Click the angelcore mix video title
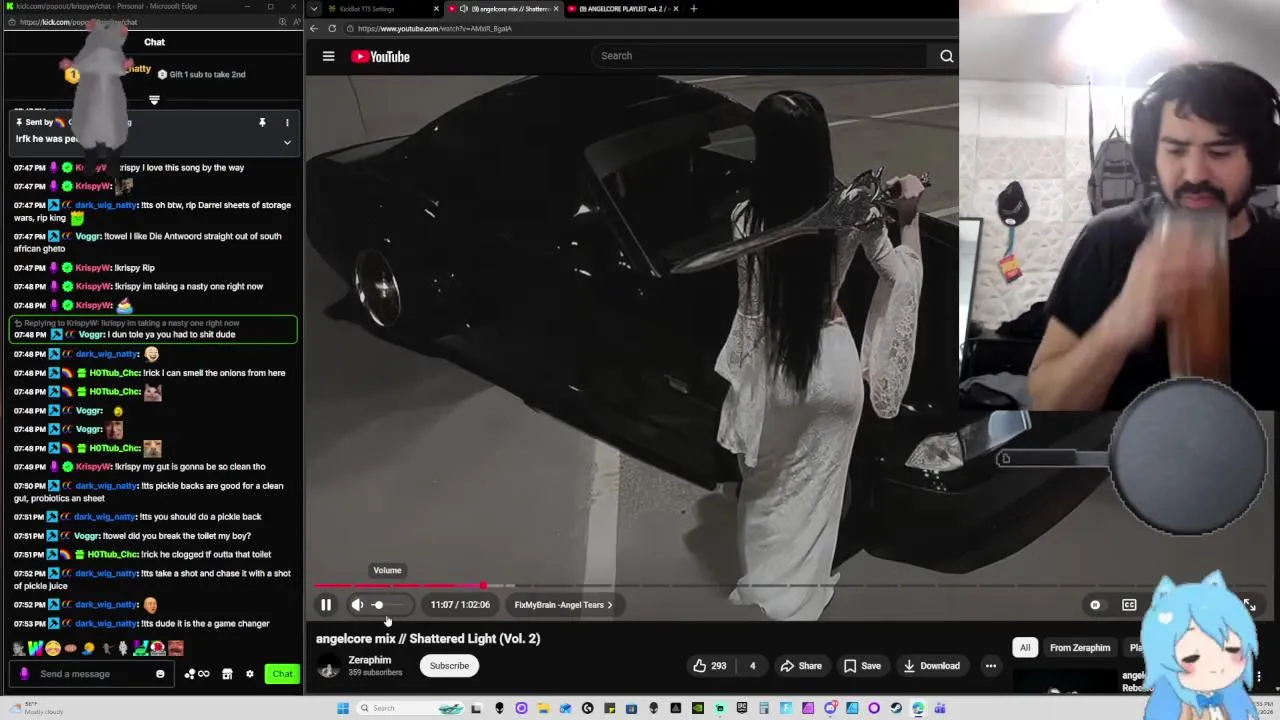This screenshot has width=1280, height=720. (x=428, y=638)
